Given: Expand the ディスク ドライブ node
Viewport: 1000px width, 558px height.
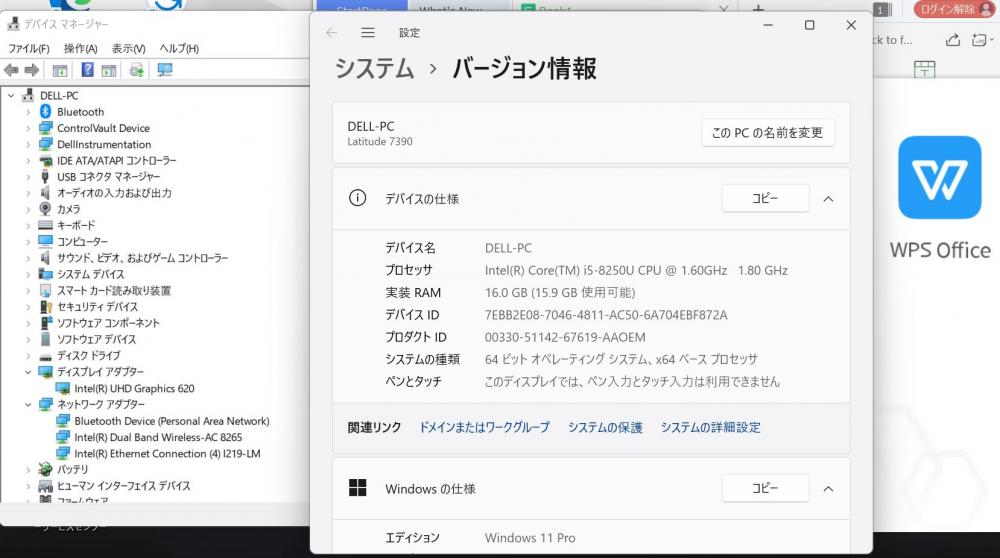Looking at the screenshot, I should pos(28,356).
